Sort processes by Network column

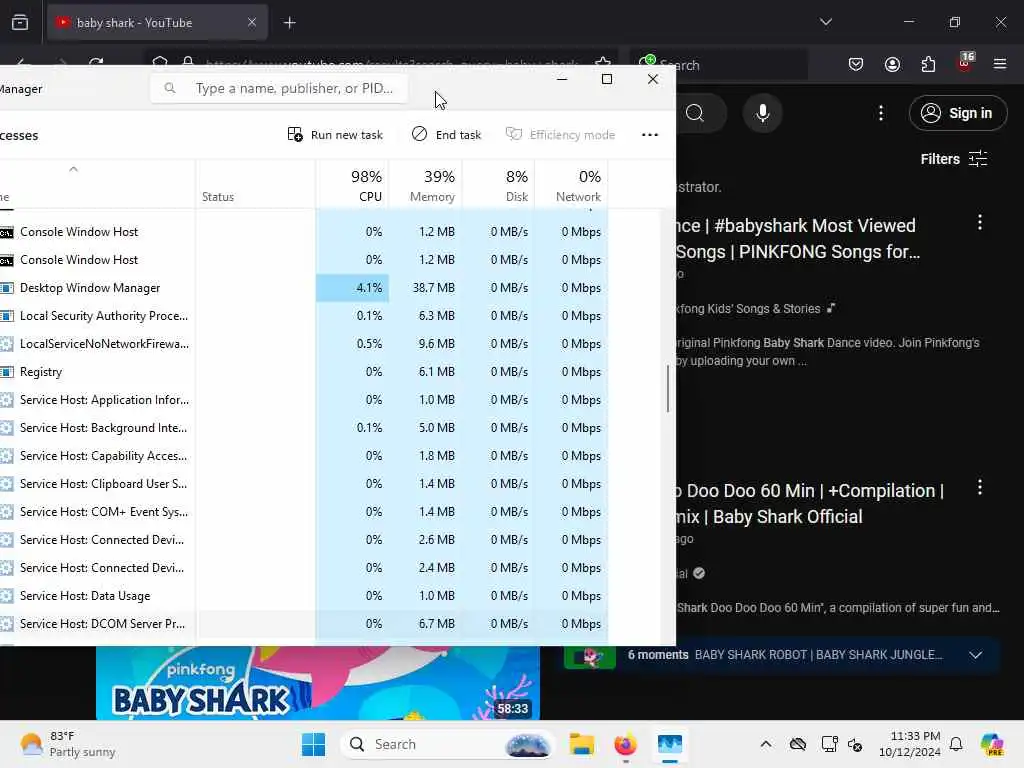pyautogui.click(x=571, y=185)
